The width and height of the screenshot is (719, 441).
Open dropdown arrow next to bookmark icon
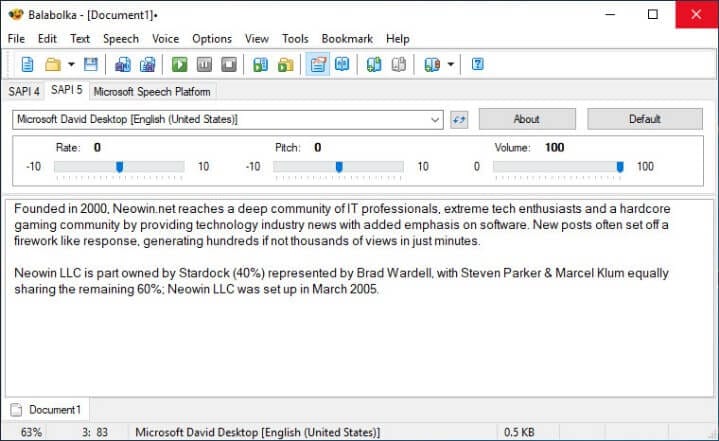click(451, 64)
